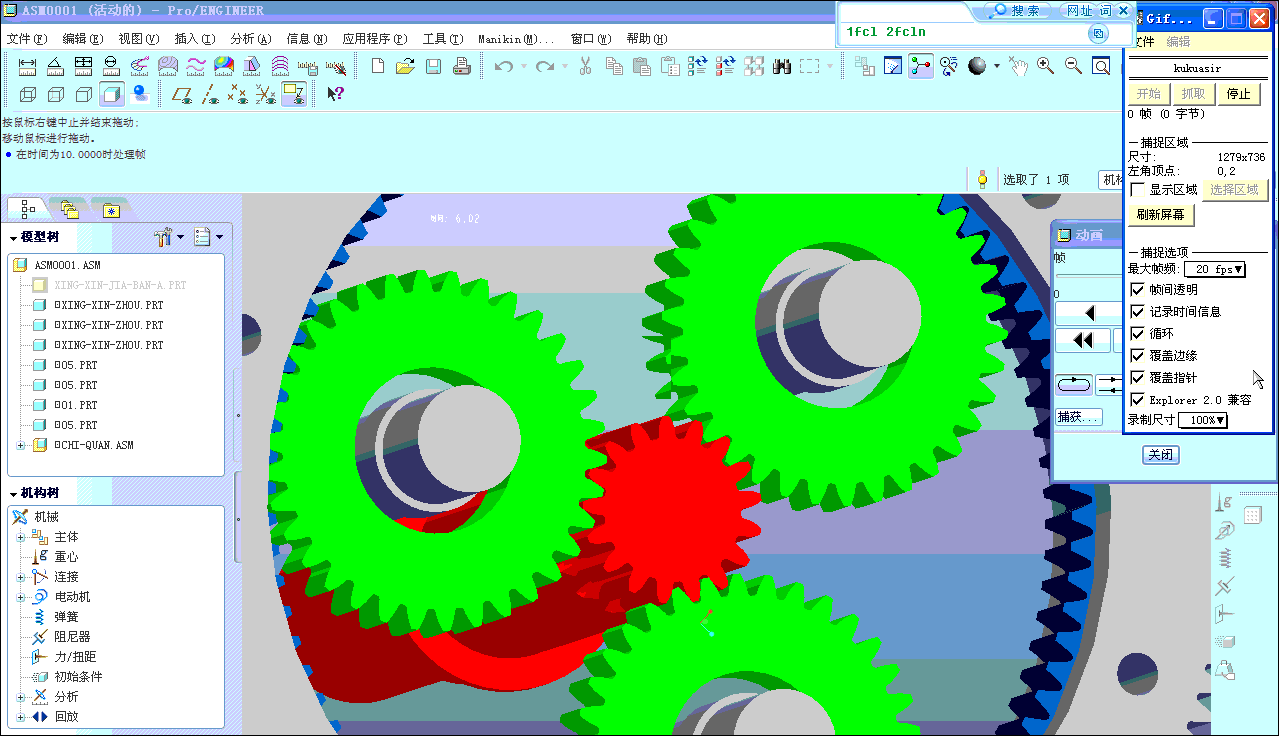The width and height of the screenshot is (1279, 736).
Task: Uncheck 覆盖指针 option
Action: [1137, 377]
